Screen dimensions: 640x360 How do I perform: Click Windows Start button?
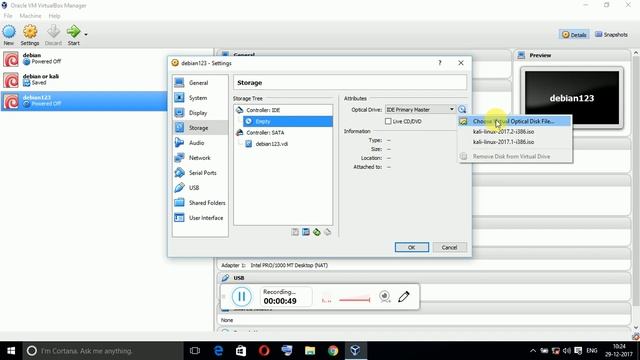click(x=11, y=351)
